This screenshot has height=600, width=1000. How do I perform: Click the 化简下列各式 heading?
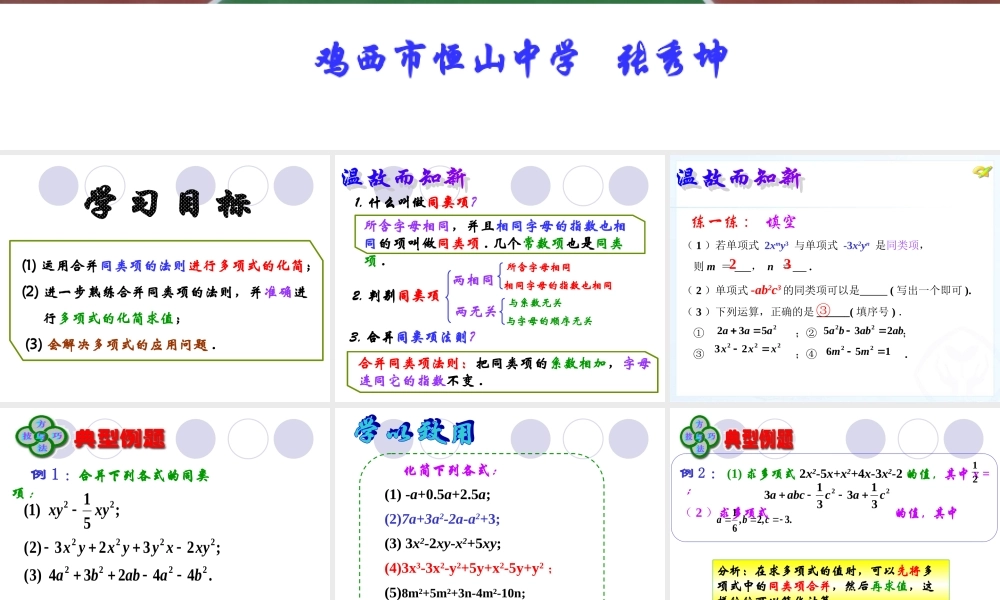(x=450, y=471)
